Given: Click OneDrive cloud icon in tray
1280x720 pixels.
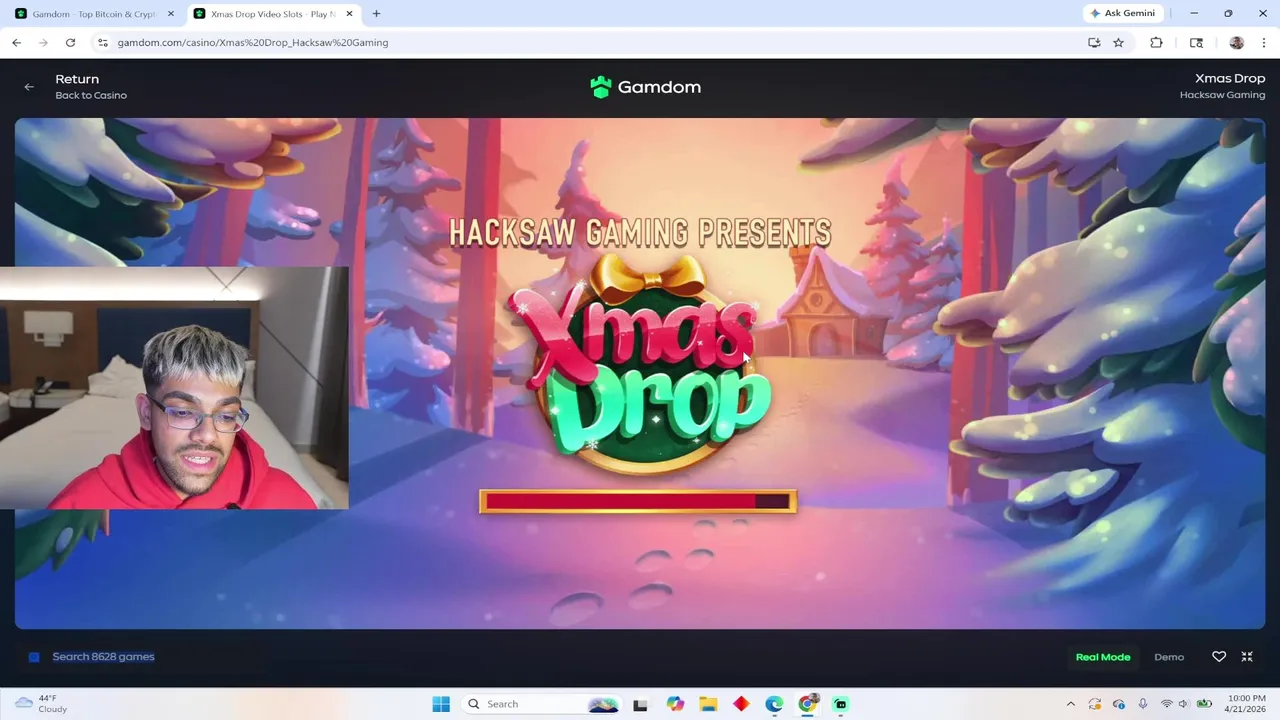Looking at the screenshot, I should point(1119,704).
